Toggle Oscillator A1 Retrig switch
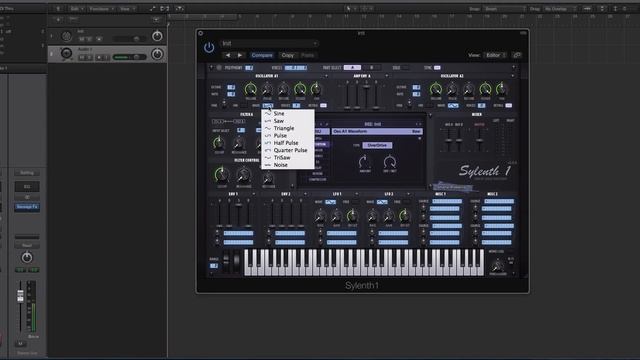 [x=323, y=106]
